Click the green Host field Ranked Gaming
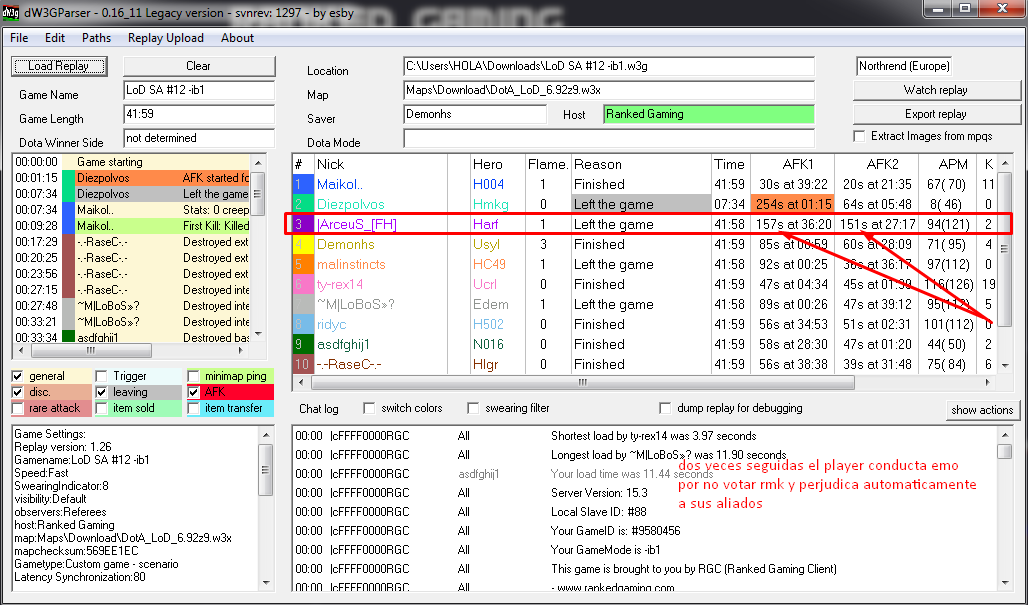 (x=709, y=114)
